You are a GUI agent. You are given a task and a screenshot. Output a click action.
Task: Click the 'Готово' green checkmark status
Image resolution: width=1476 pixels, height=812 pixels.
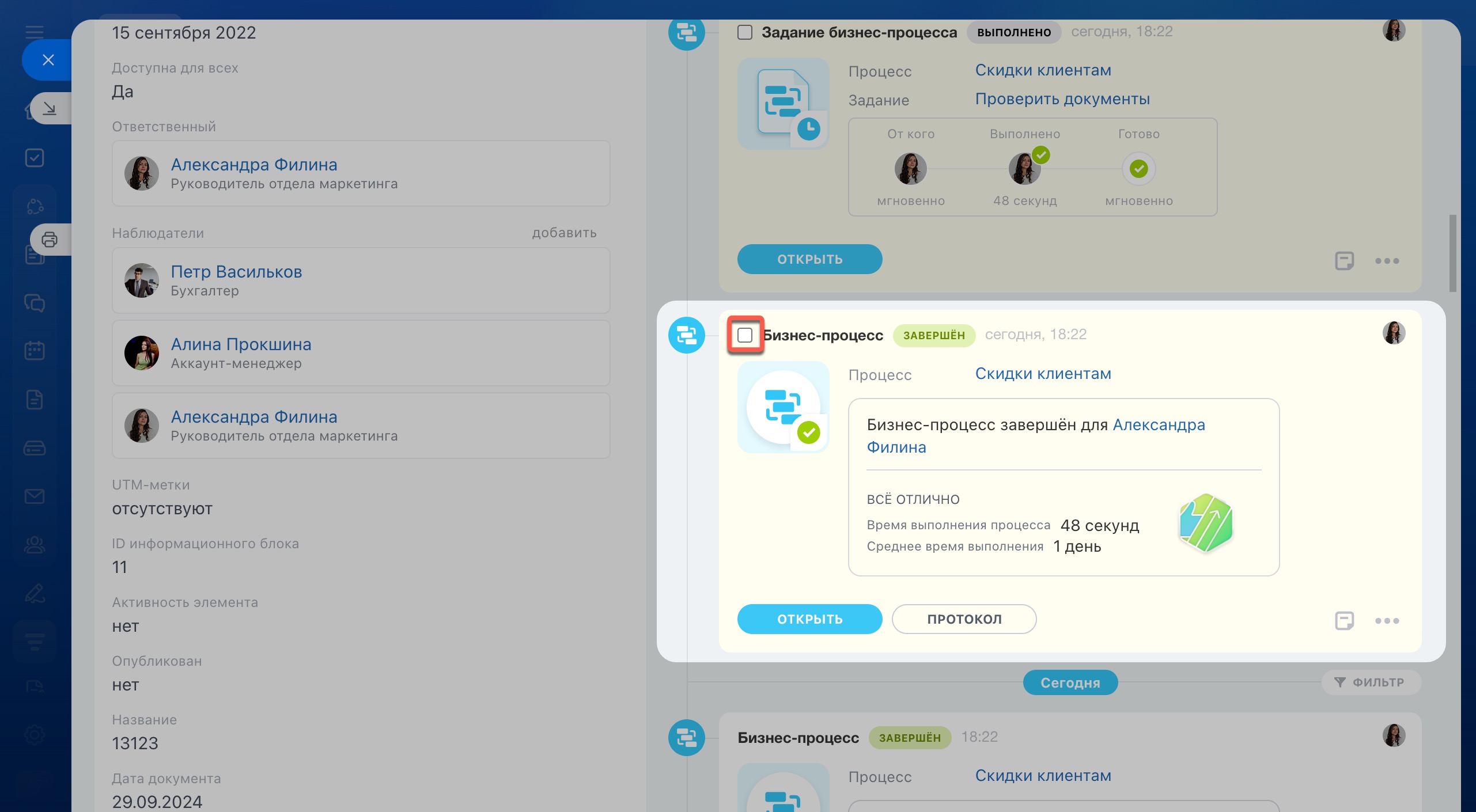click(1138, 169)
